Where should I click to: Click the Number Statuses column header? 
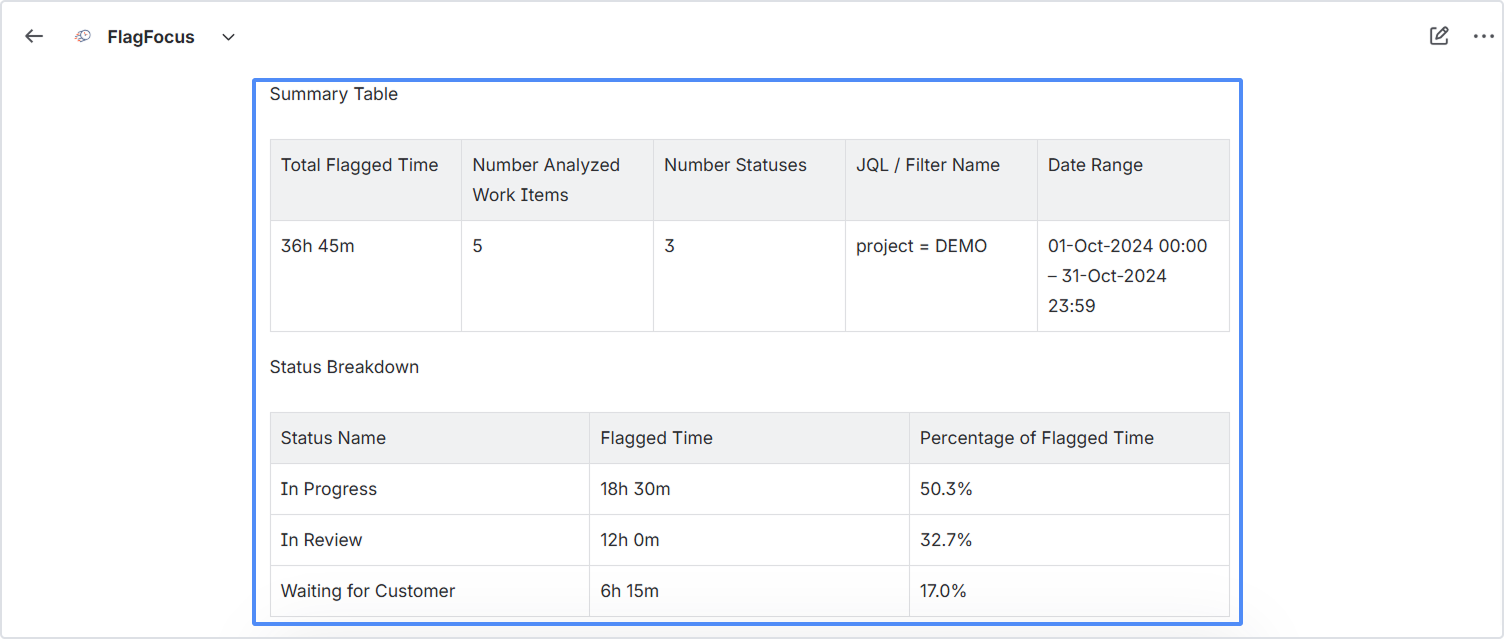coord(749,180)
